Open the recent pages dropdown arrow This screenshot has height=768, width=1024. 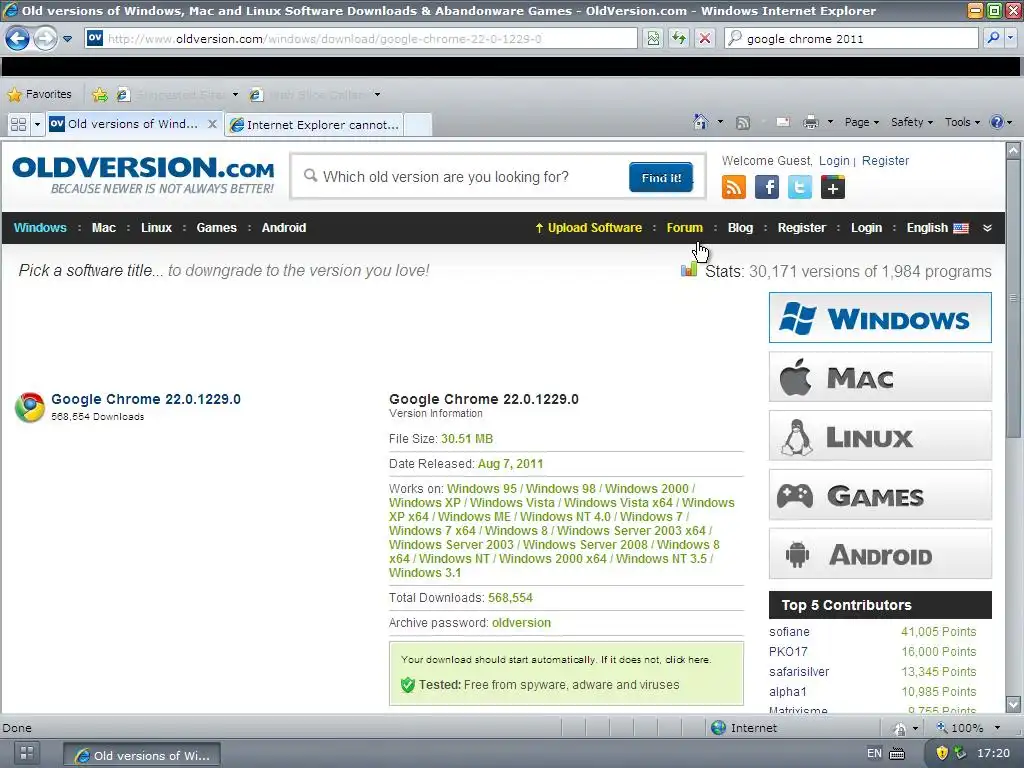tap(67, 39)
